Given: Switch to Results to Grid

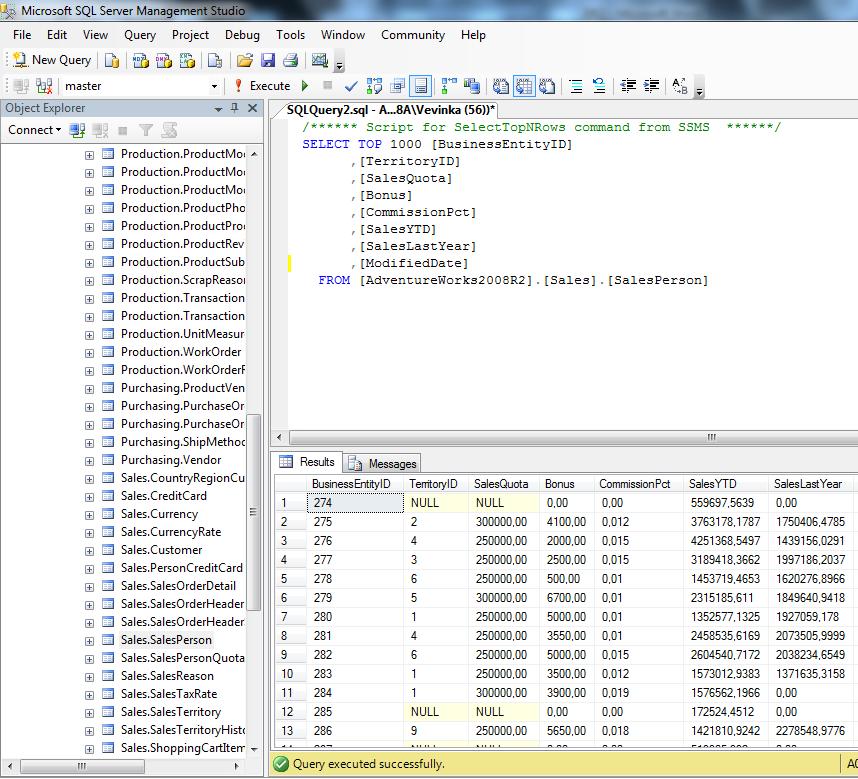Looking at the screenshot, I should (524, 86).
